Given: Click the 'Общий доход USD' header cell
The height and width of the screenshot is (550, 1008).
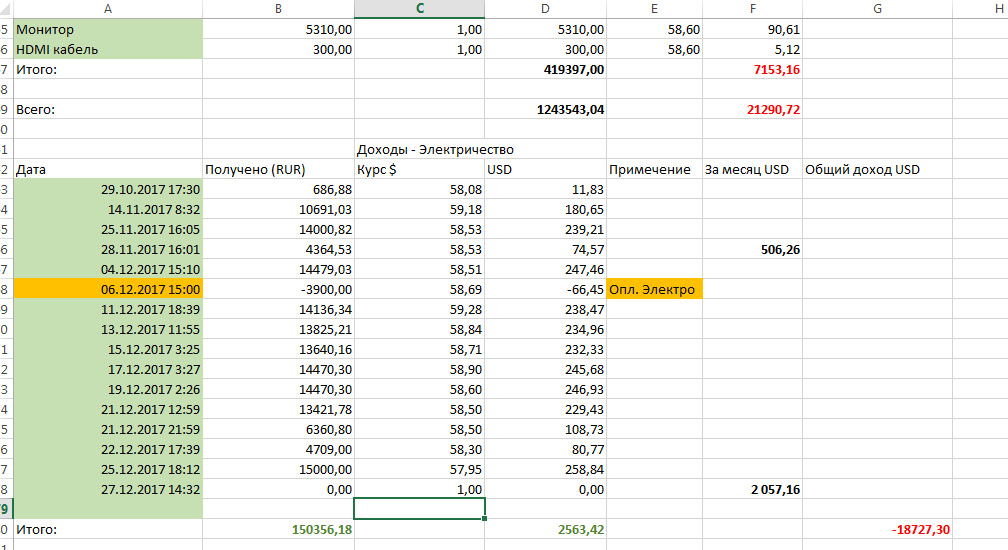Looking at the screenshot, I should [x=878, y=170].
